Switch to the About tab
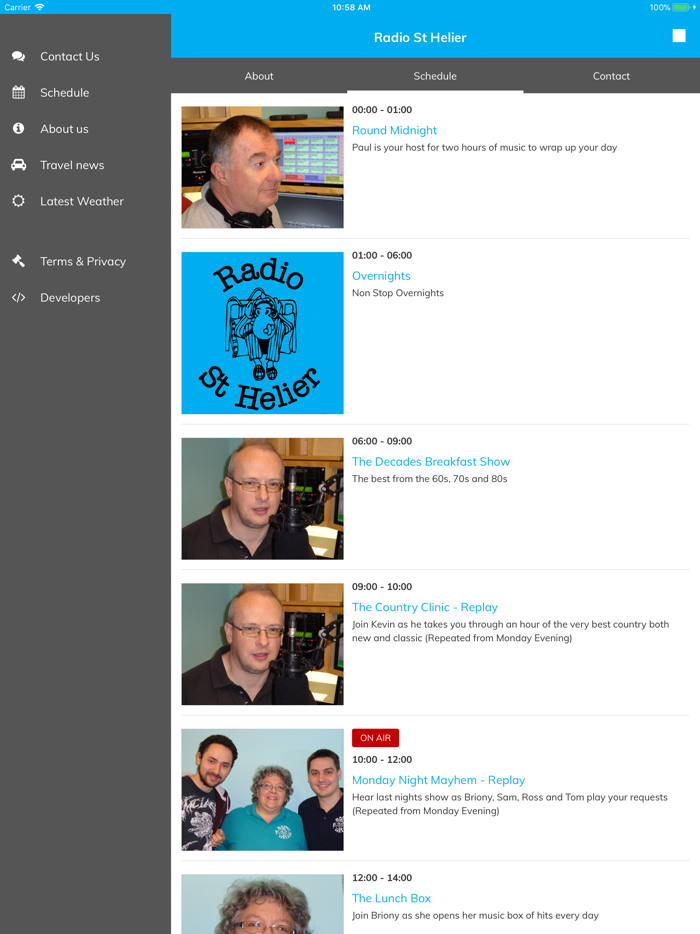The image size is (700, 934). [x=259, y=76]
